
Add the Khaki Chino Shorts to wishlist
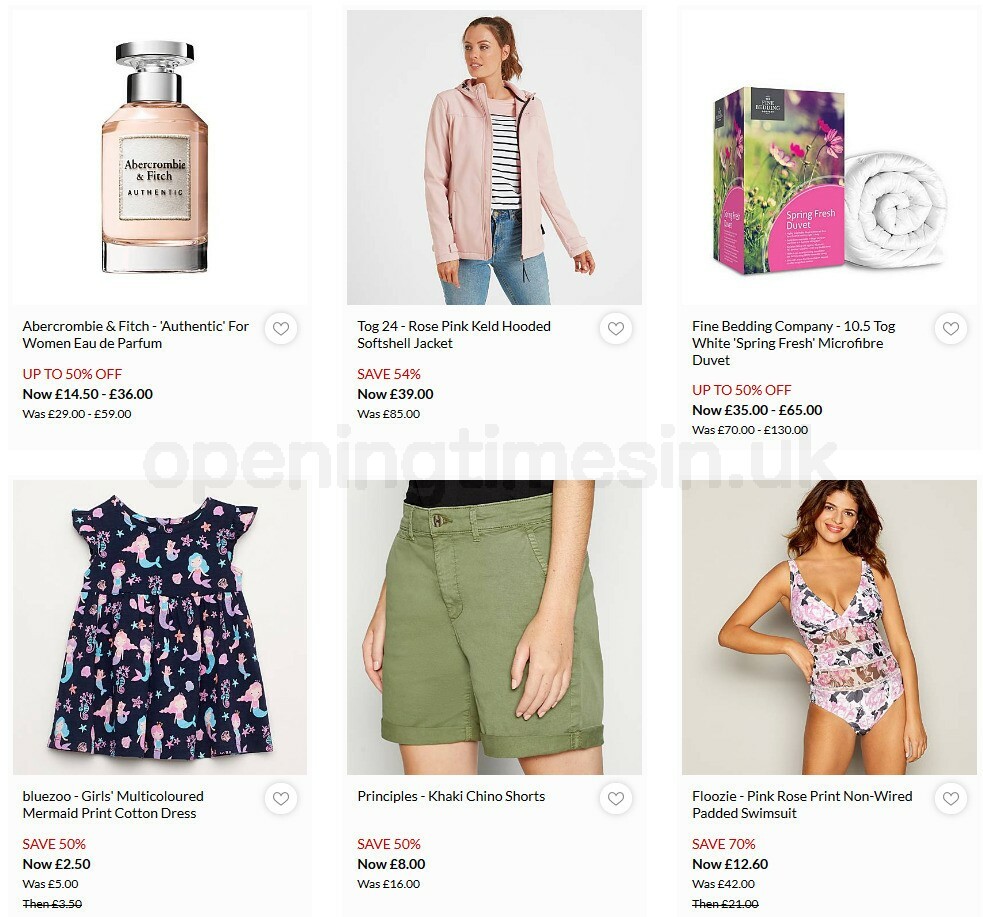point(616,799)
